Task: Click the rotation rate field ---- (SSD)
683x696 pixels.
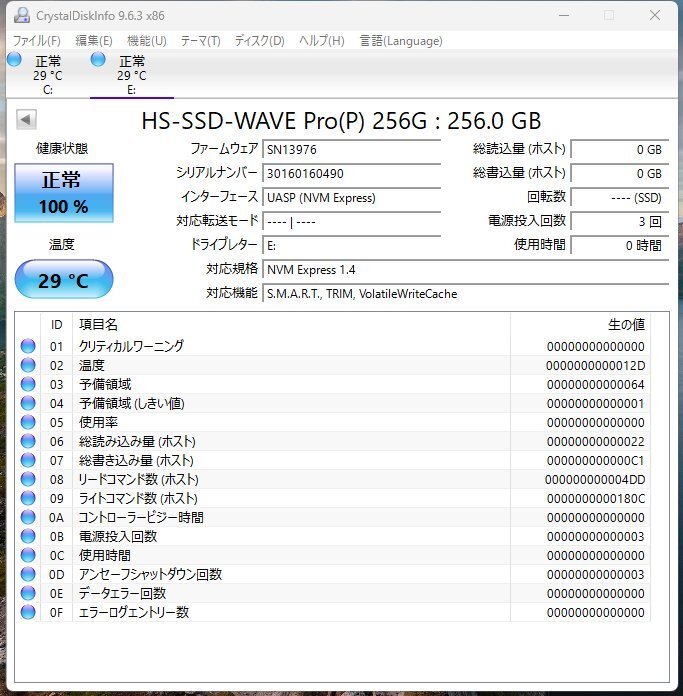Action: pos(620,198)
